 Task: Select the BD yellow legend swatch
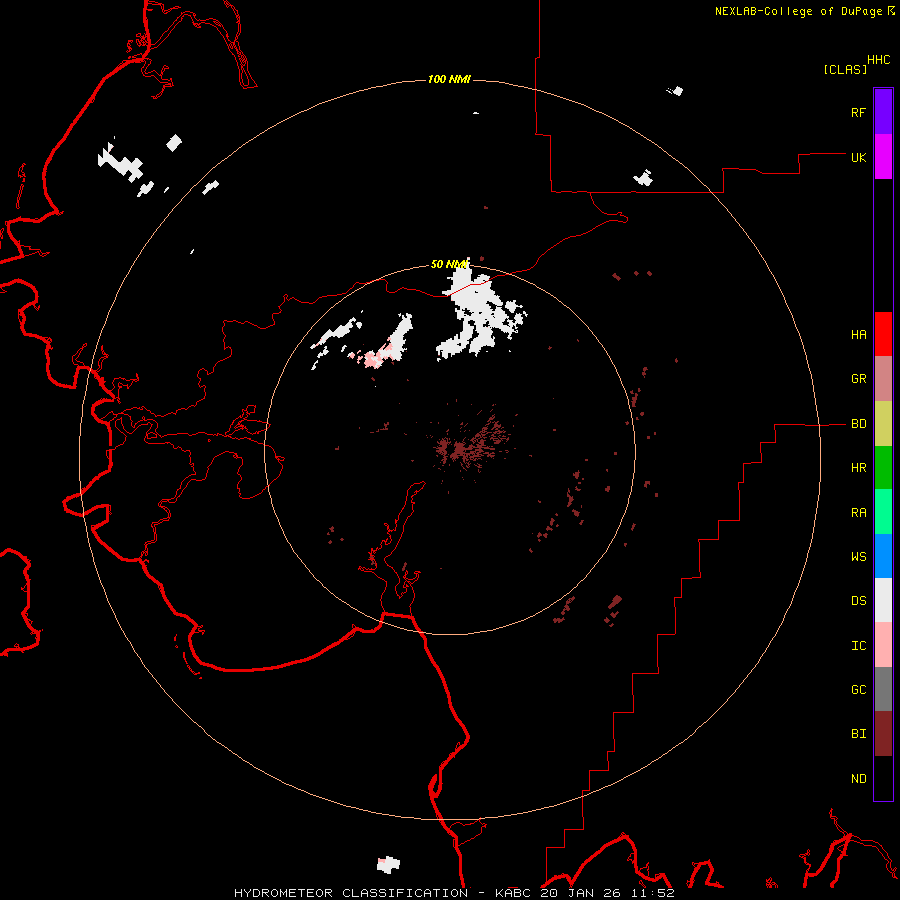pyautogui.click(x=883, y=424)
